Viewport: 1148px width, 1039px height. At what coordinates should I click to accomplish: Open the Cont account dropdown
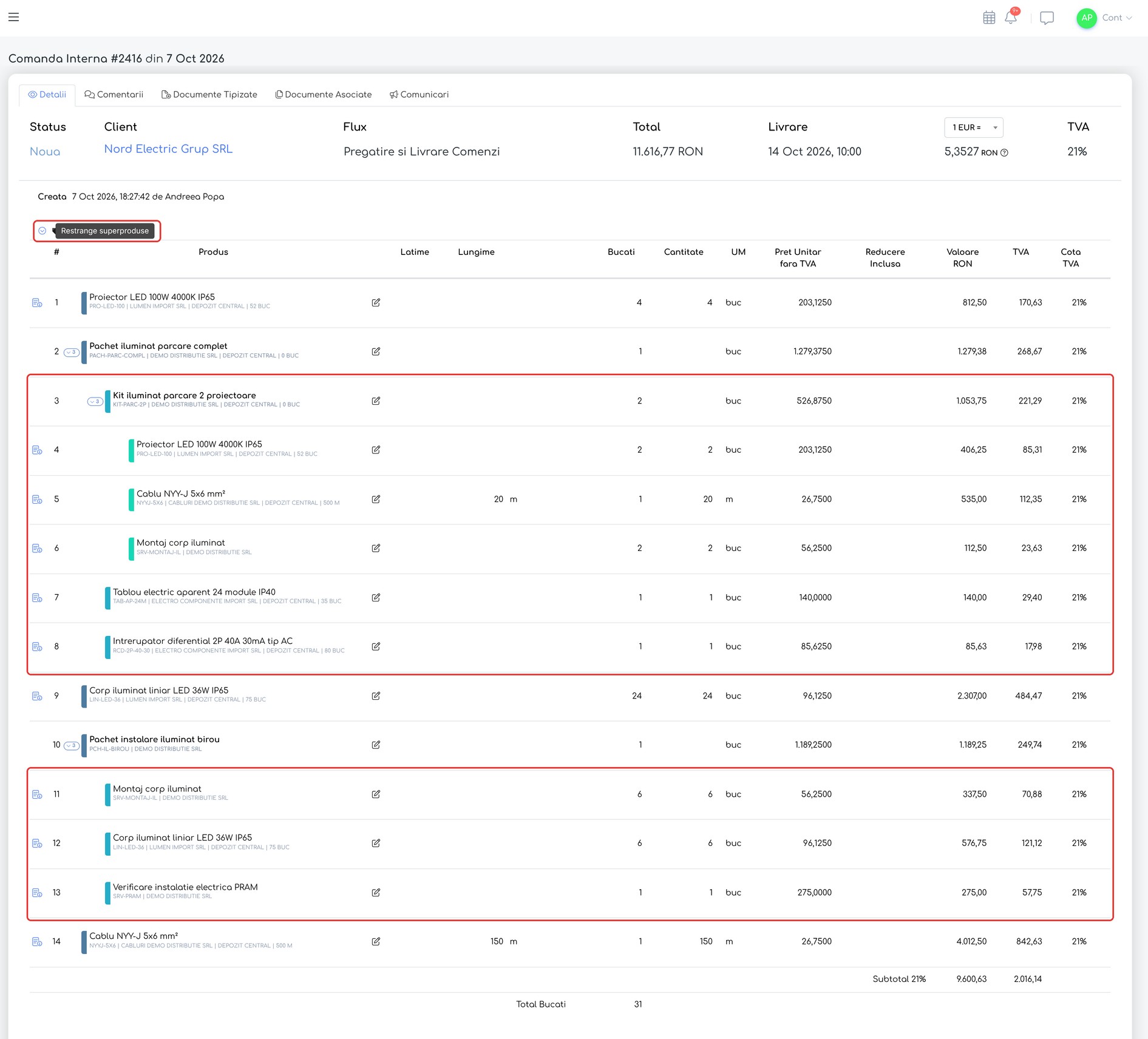[1117, 18]
